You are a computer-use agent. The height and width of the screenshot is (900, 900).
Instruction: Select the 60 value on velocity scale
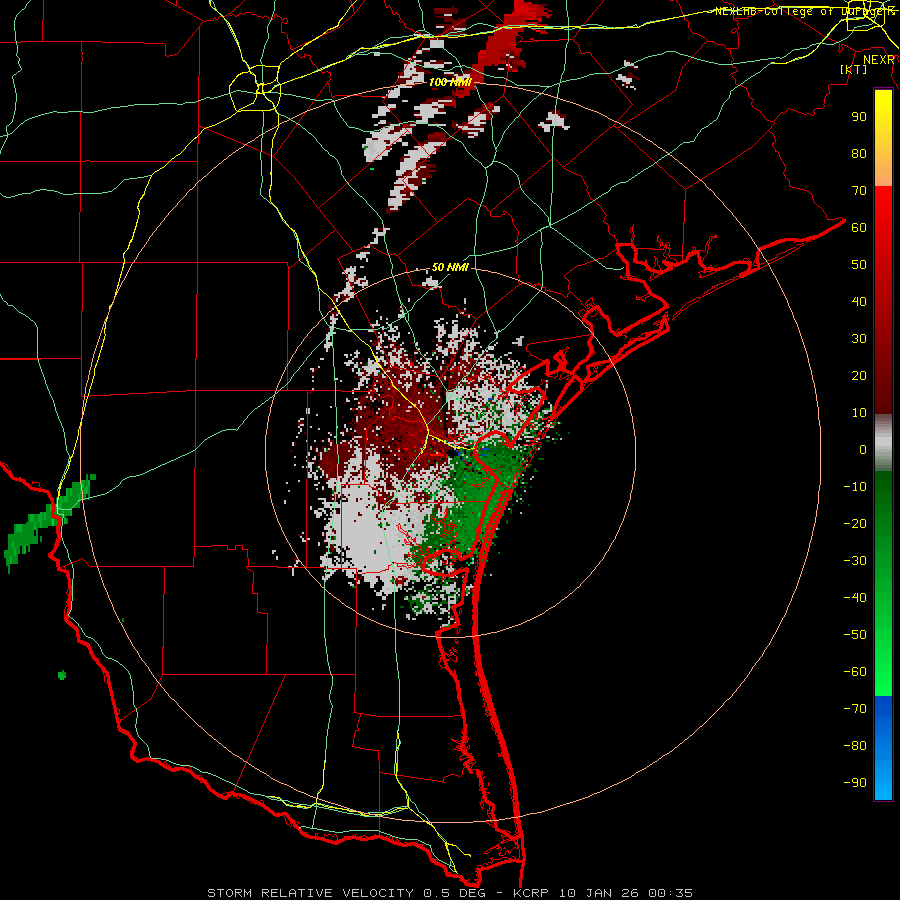[859, 228]
